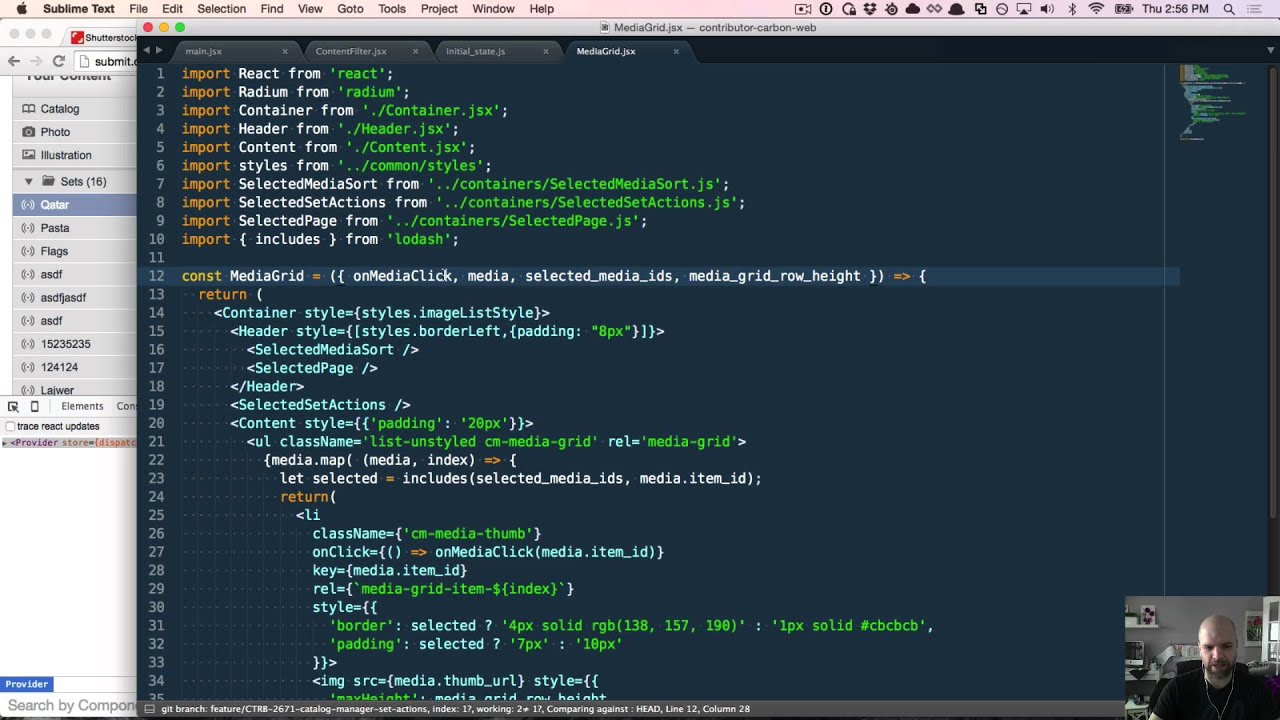
Task: Click the git branch status bar text
Action: click(x=456, y=709)
